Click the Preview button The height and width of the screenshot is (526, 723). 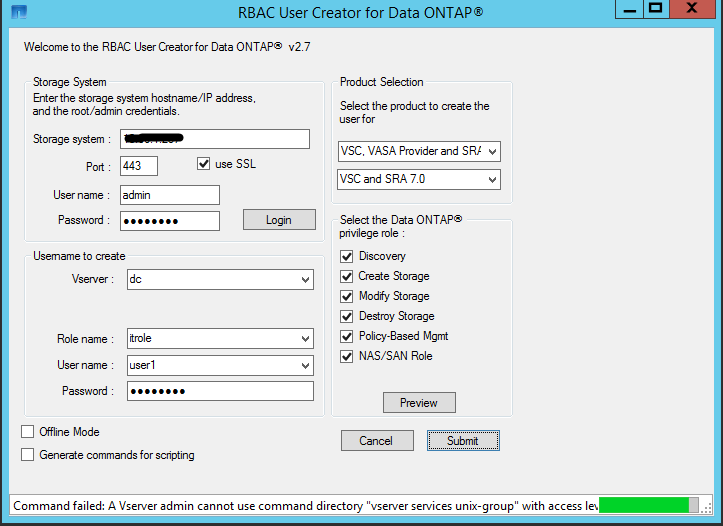click(x=419, y=402)
